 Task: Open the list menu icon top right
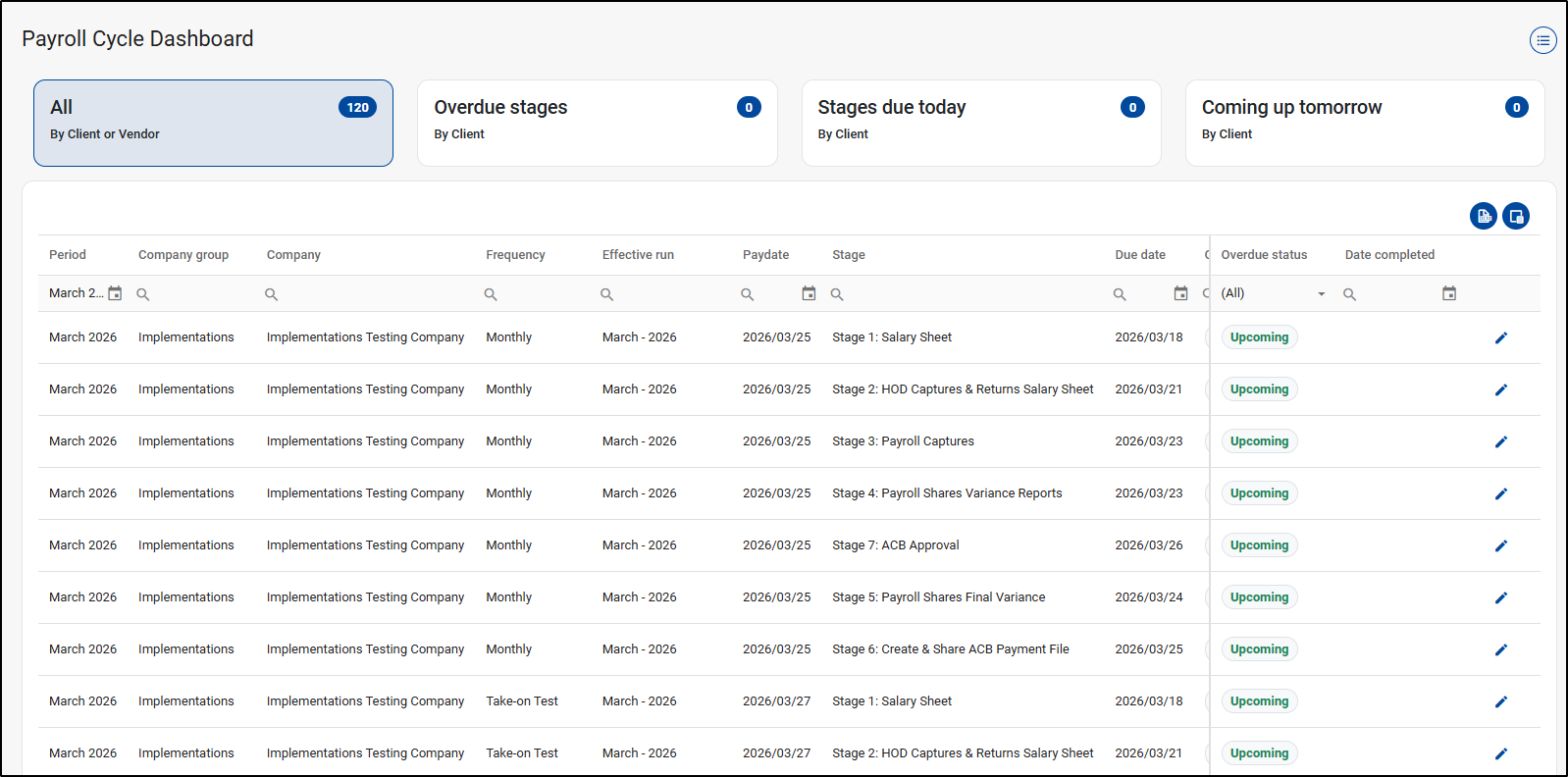[1542, 40]
